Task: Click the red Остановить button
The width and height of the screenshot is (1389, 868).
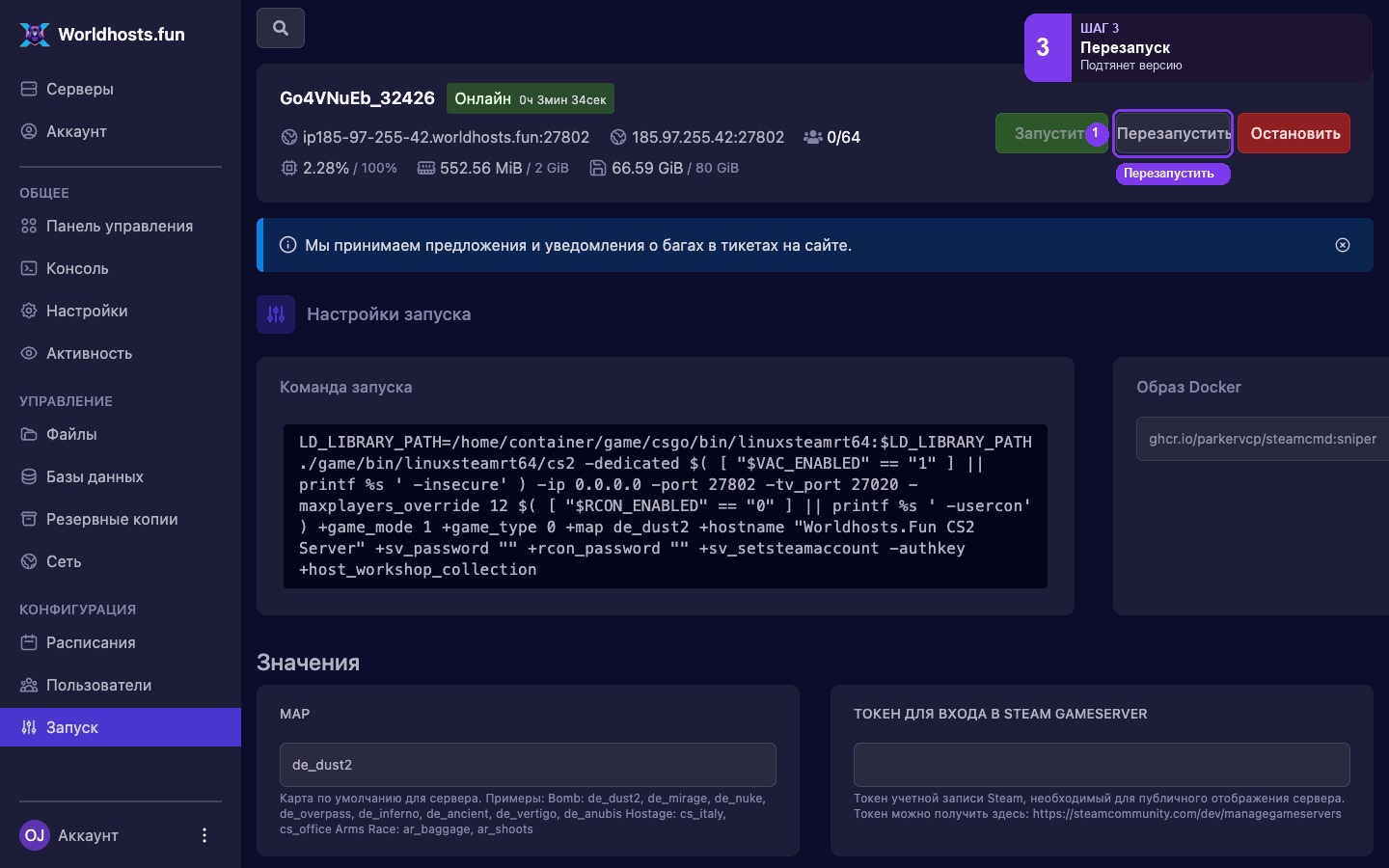Action: pyautogui.click(x=1294, y=133)
